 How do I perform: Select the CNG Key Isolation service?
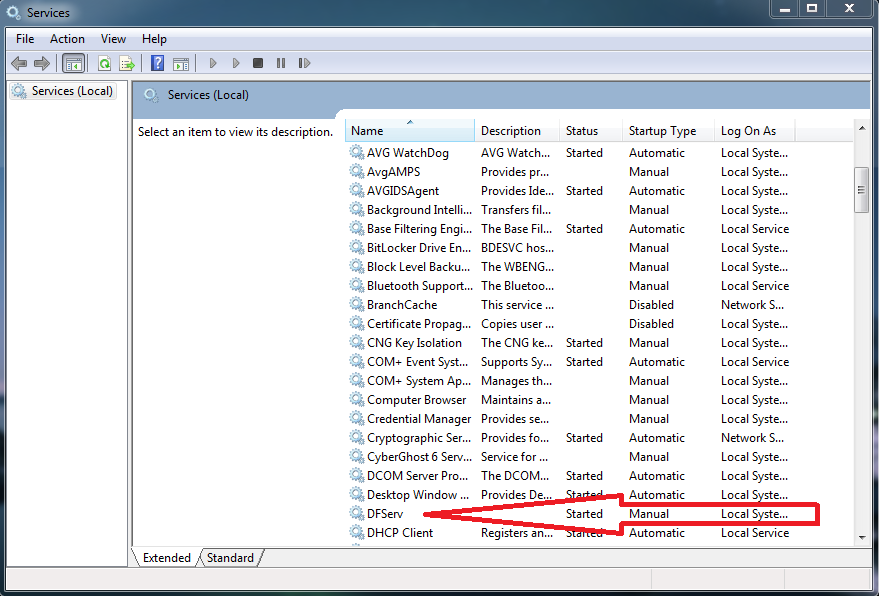pyautogui.click(x=569, y=343)
